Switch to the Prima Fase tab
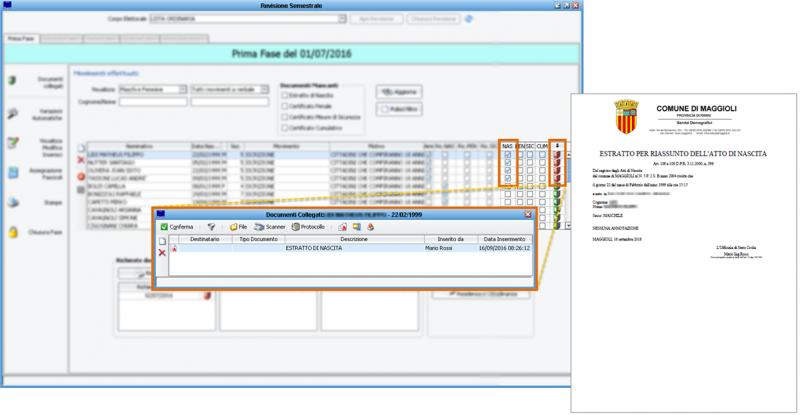Image resolution: width=800 pixels, height=415 pixels. tap(21, 37)
